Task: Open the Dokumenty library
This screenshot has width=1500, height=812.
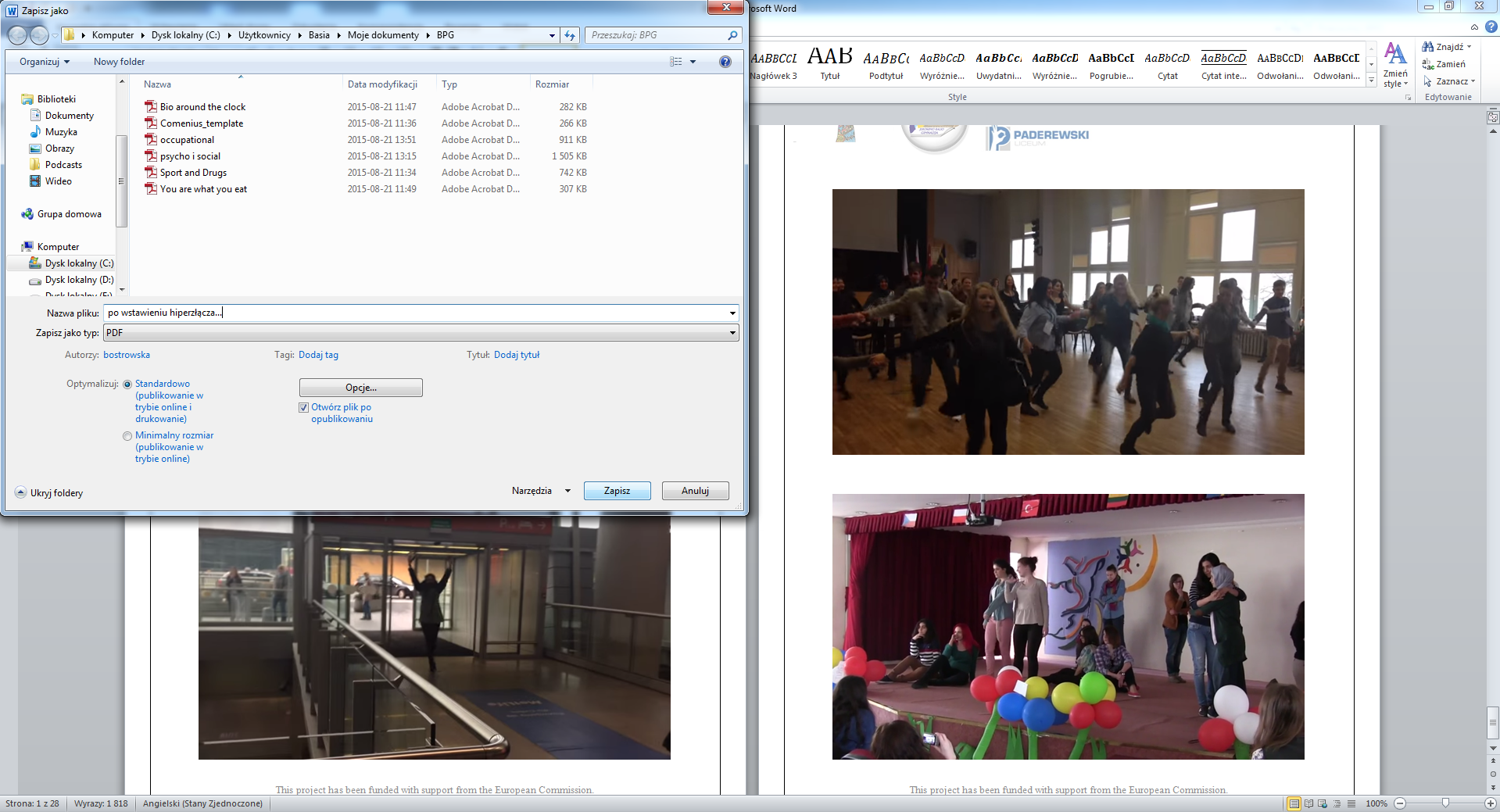Action: tap(69, 116)
